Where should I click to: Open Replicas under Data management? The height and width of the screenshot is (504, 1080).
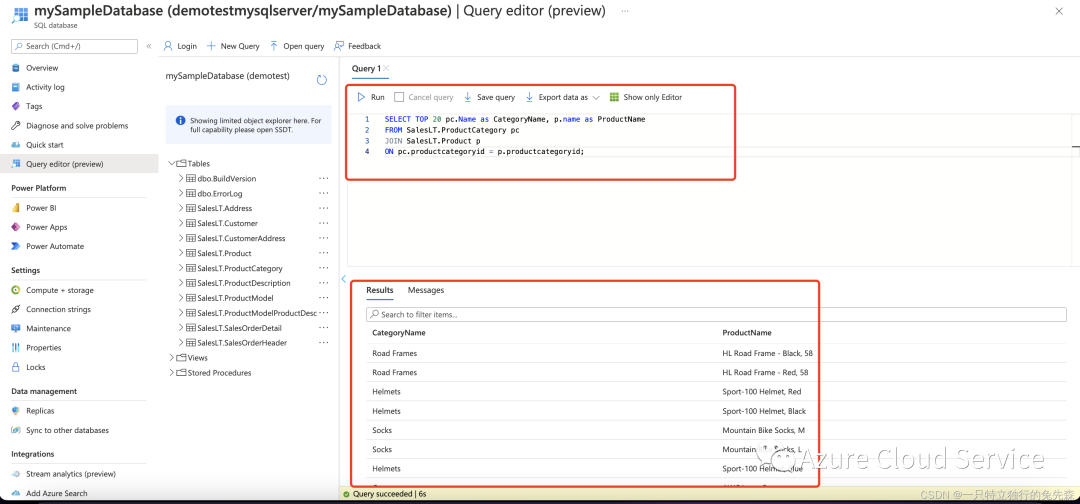coord(40,411)
